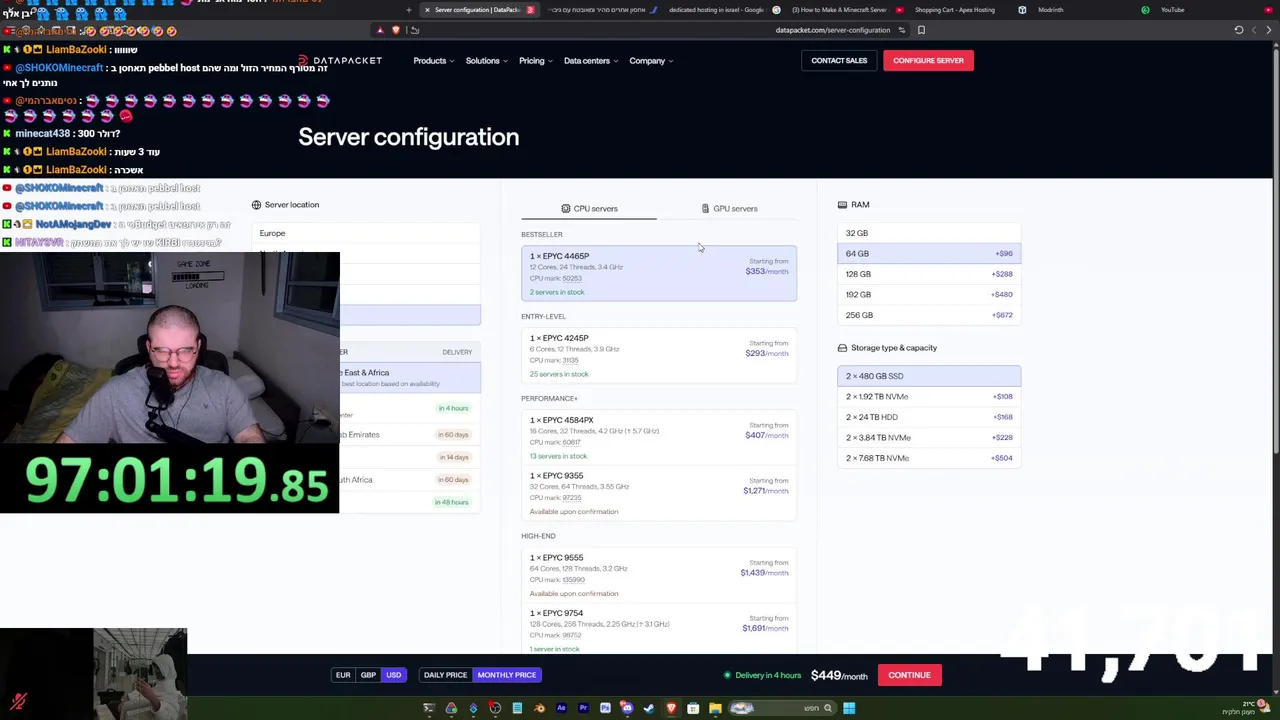This screenshot has width=1280, height=720.
Task: Open DaVinci Resolve from the taskbar
Action: click(x=451, y=708)
